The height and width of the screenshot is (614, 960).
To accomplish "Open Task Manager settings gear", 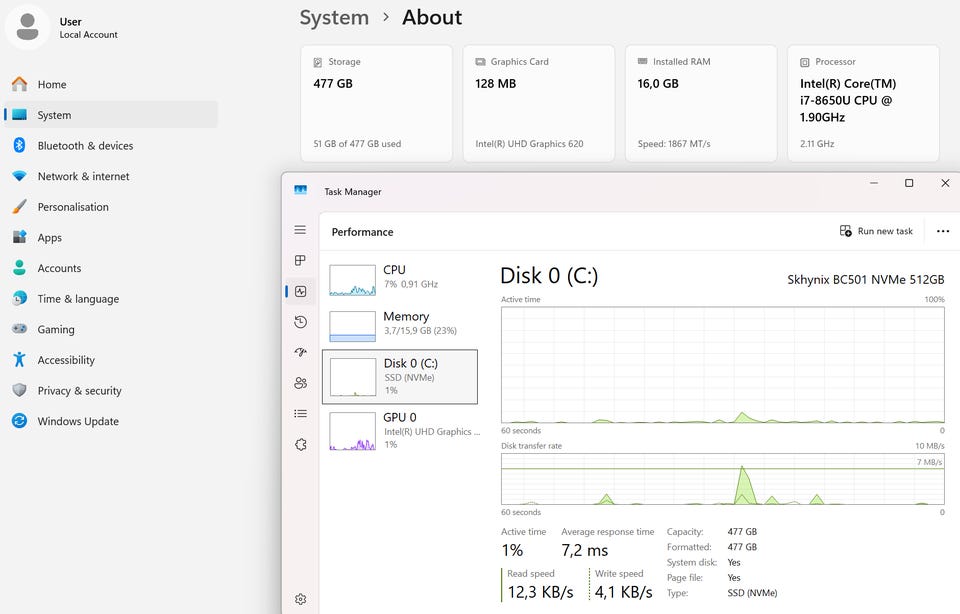I will [x=300, y=599].
